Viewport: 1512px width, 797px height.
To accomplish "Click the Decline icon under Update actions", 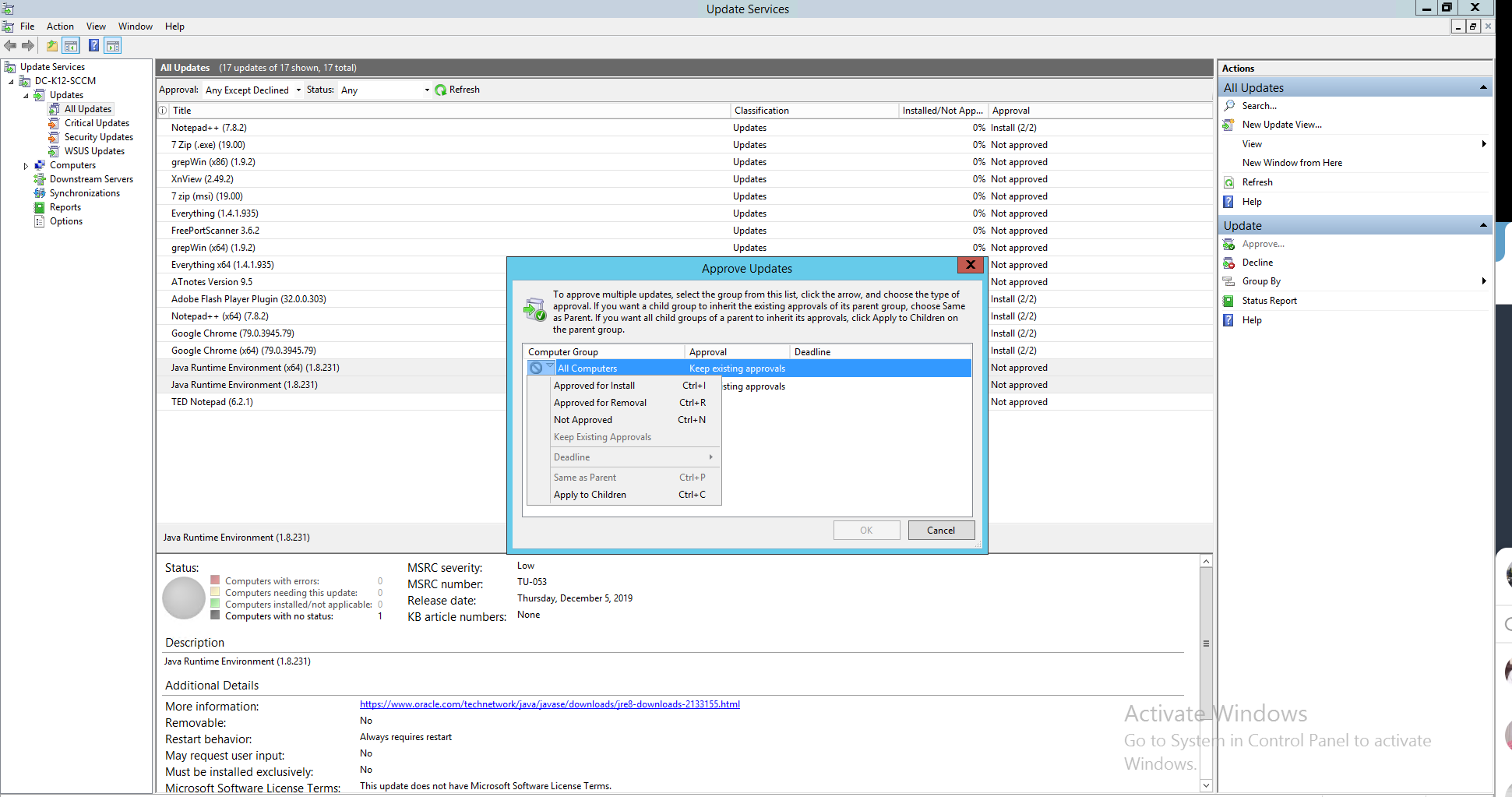I will [x=1230, y=263].
